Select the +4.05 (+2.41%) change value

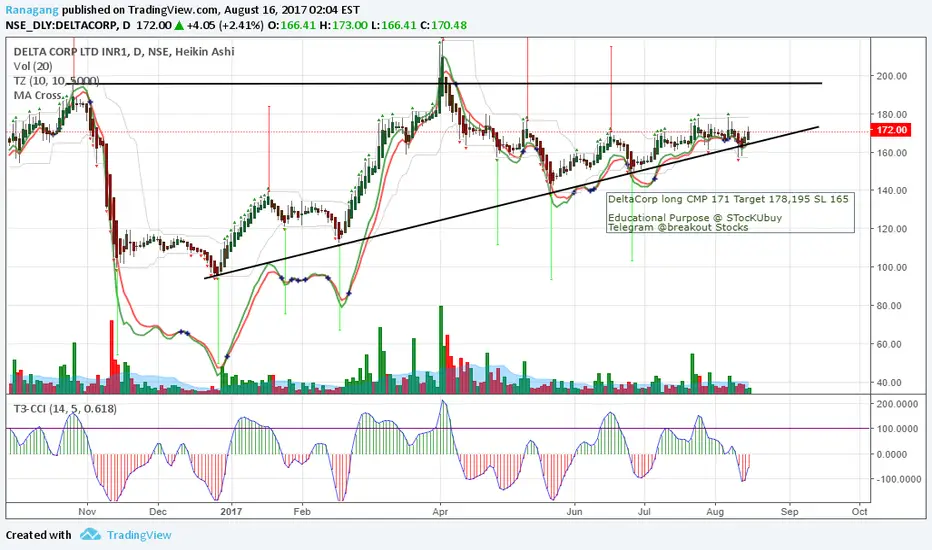pyautogui.click(x=225, y=26)
